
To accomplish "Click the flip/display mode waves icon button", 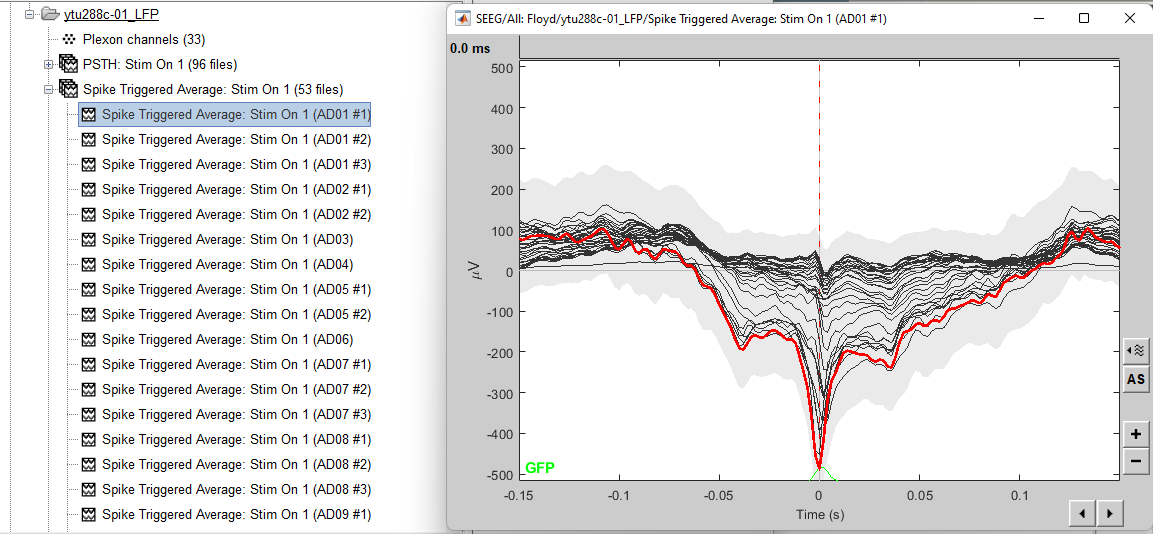I will [x=1135, y=350].
